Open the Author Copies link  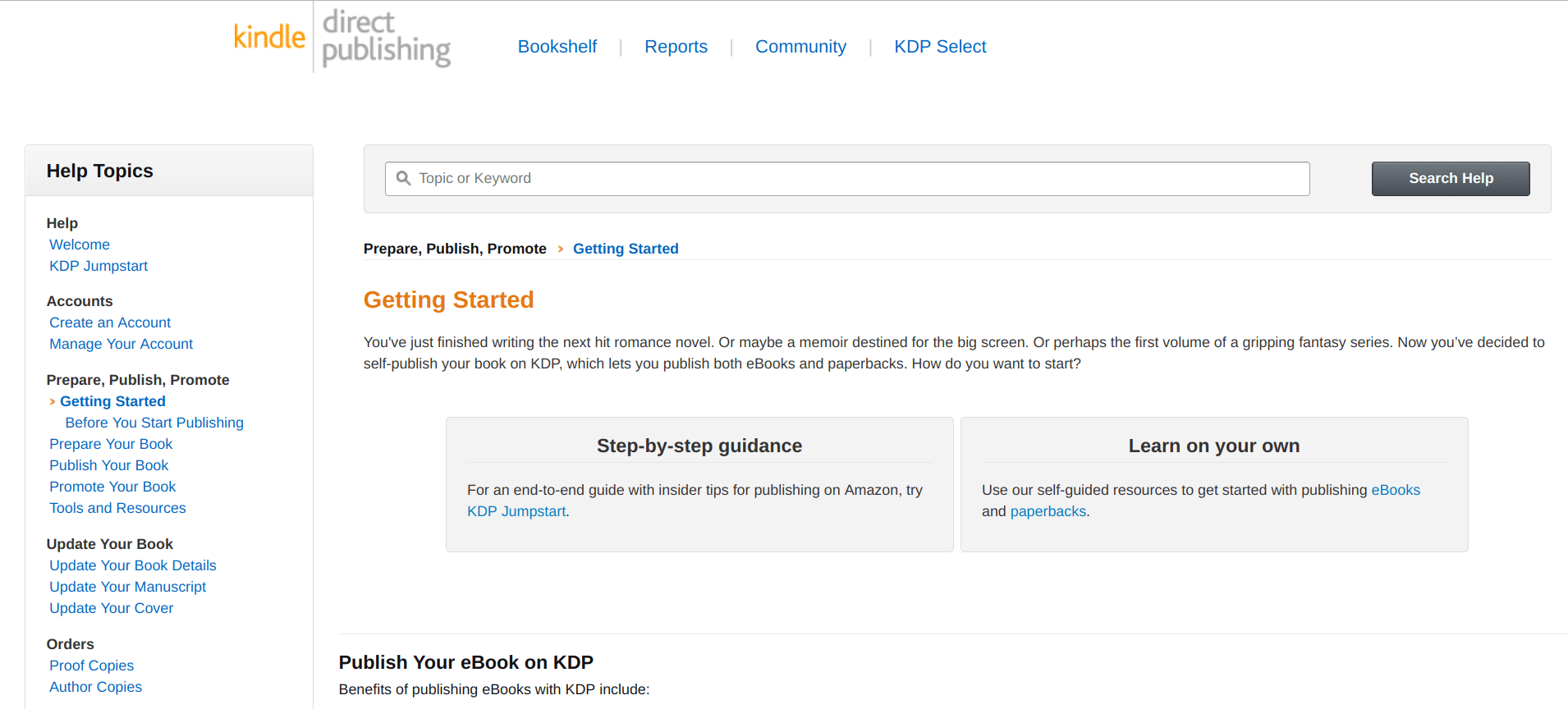click(95, 687)
